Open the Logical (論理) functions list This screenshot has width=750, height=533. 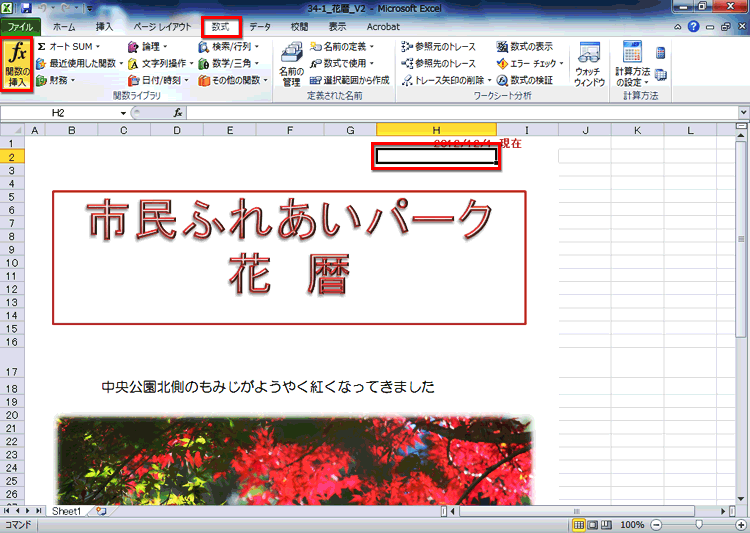(x=148, y=46)
